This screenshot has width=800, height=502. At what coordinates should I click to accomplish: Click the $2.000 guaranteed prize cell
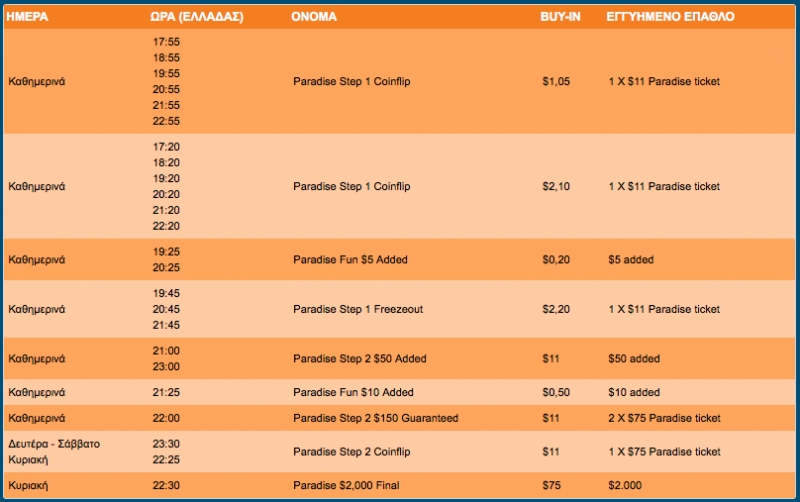click(x=626, y=486)
